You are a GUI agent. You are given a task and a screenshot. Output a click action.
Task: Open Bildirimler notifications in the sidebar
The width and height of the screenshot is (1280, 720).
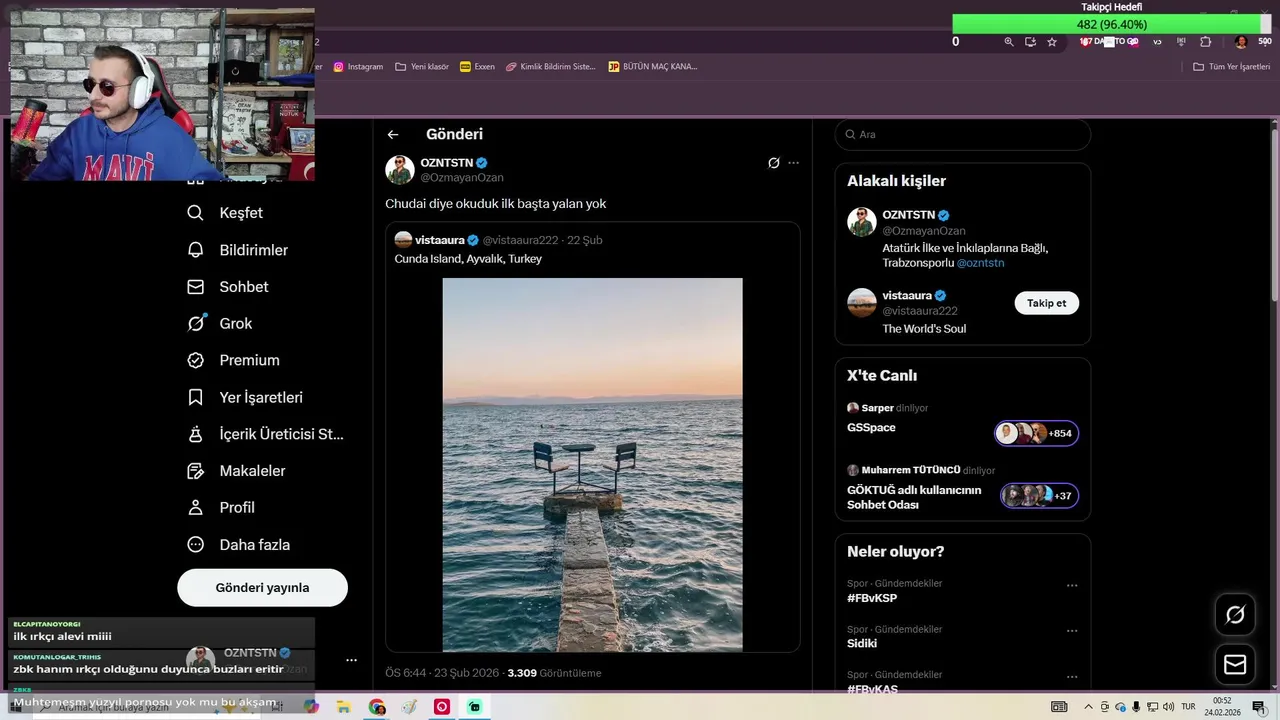tap(238, 250)
